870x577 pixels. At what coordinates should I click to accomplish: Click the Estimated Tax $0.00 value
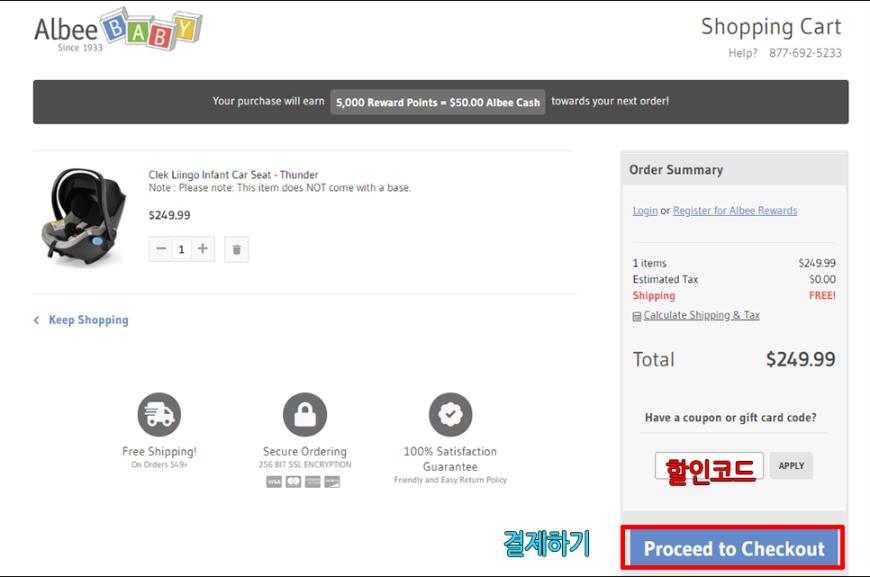(822, 280)
